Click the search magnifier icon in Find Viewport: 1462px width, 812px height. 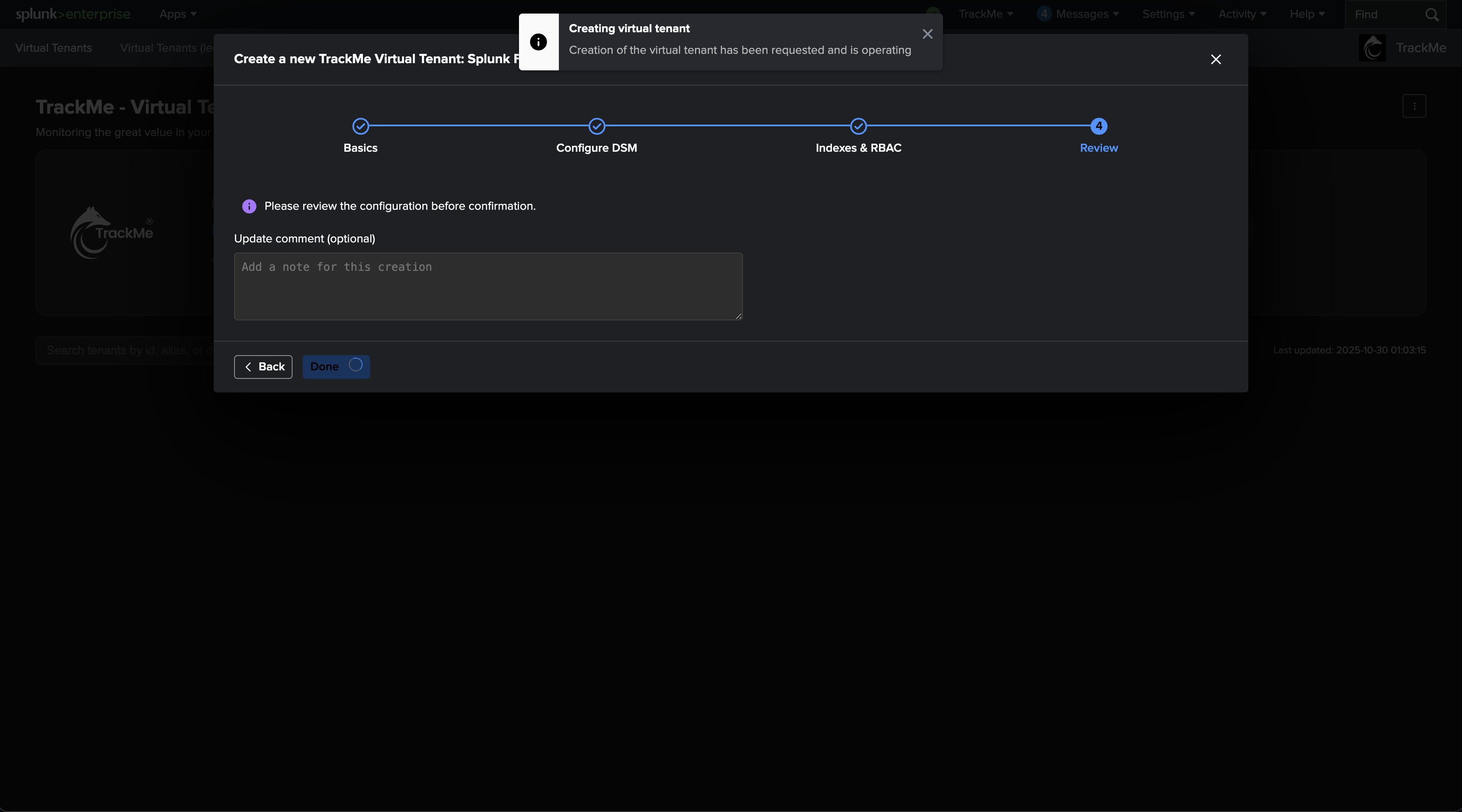click(1432, 15)
